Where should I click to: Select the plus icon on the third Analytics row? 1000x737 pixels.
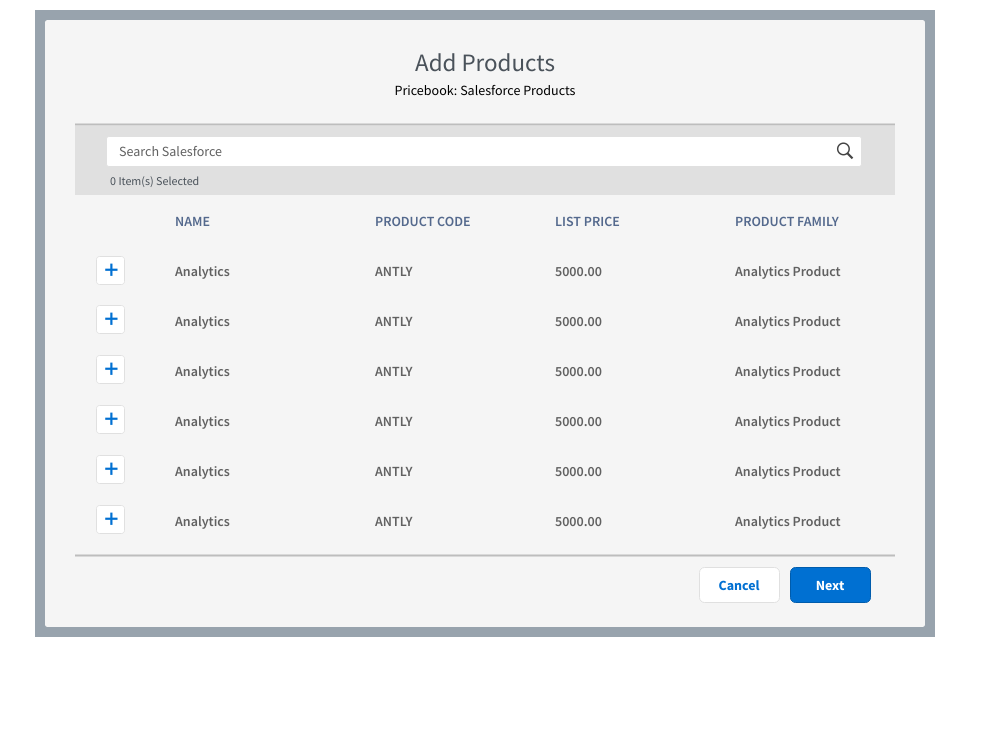110,369
